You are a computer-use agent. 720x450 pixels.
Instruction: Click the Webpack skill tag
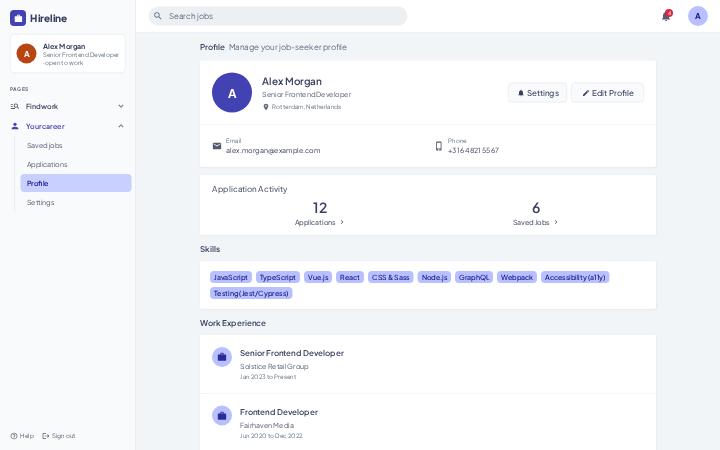(517, 277)
